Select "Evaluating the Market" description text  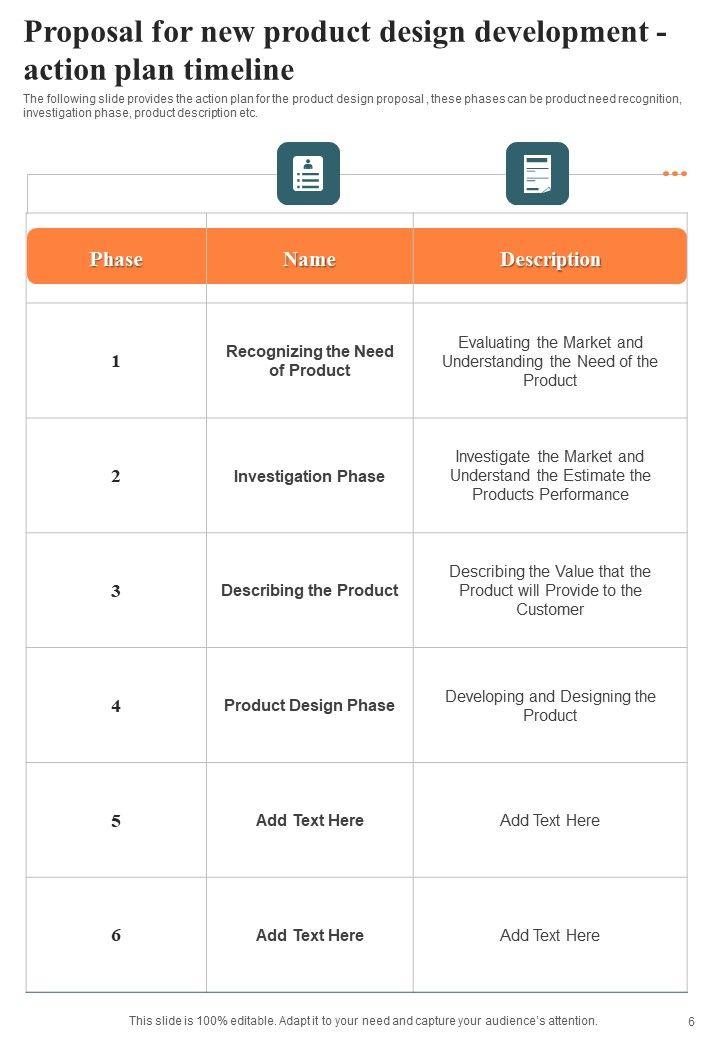coord(550,361)
